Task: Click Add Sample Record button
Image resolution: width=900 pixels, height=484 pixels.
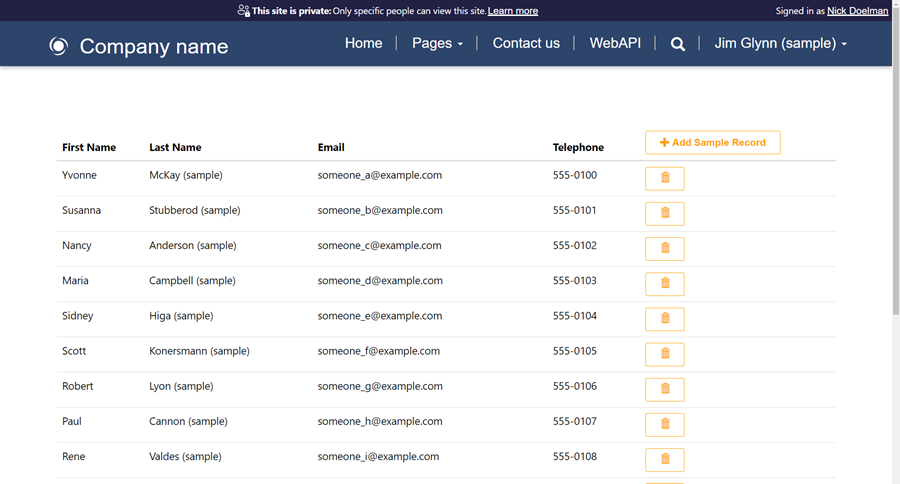Action: point(712,142)
